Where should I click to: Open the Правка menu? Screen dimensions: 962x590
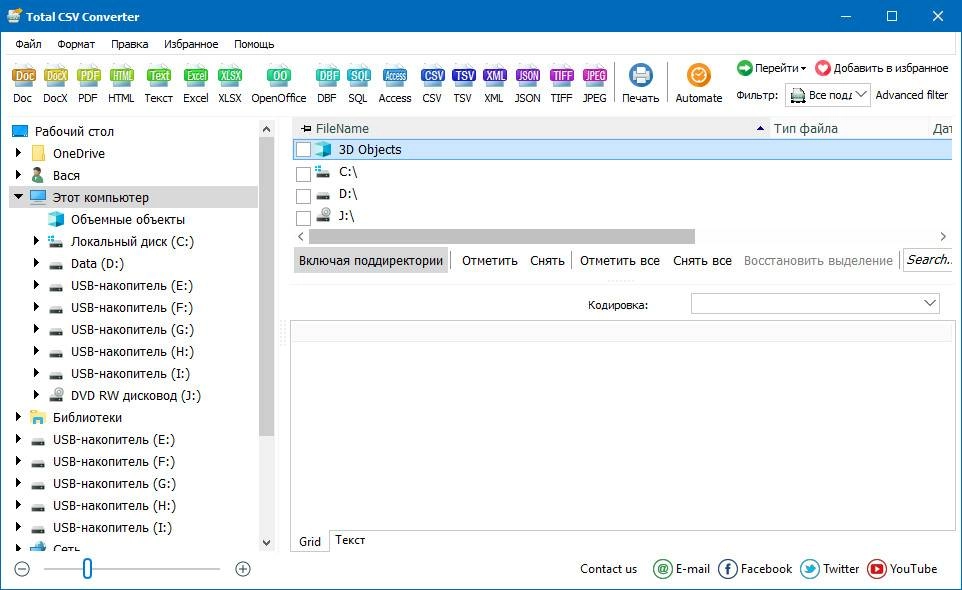[129, 44]
